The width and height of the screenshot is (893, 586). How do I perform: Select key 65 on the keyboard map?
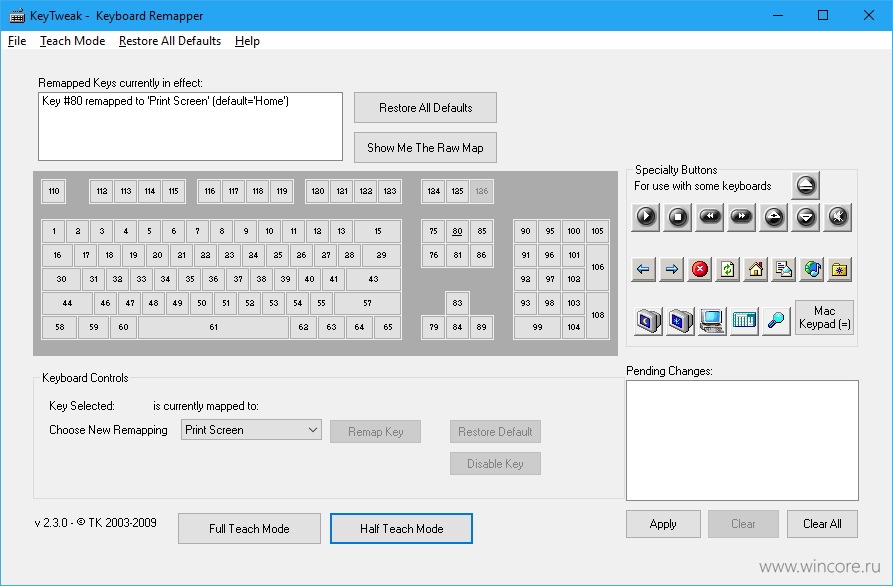pos(387,327)
